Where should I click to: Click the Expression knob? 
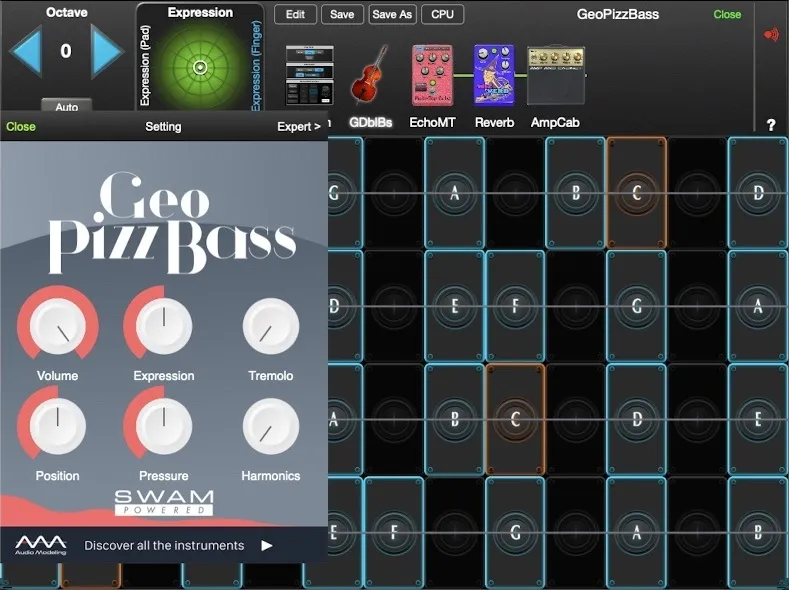(164, 326)
